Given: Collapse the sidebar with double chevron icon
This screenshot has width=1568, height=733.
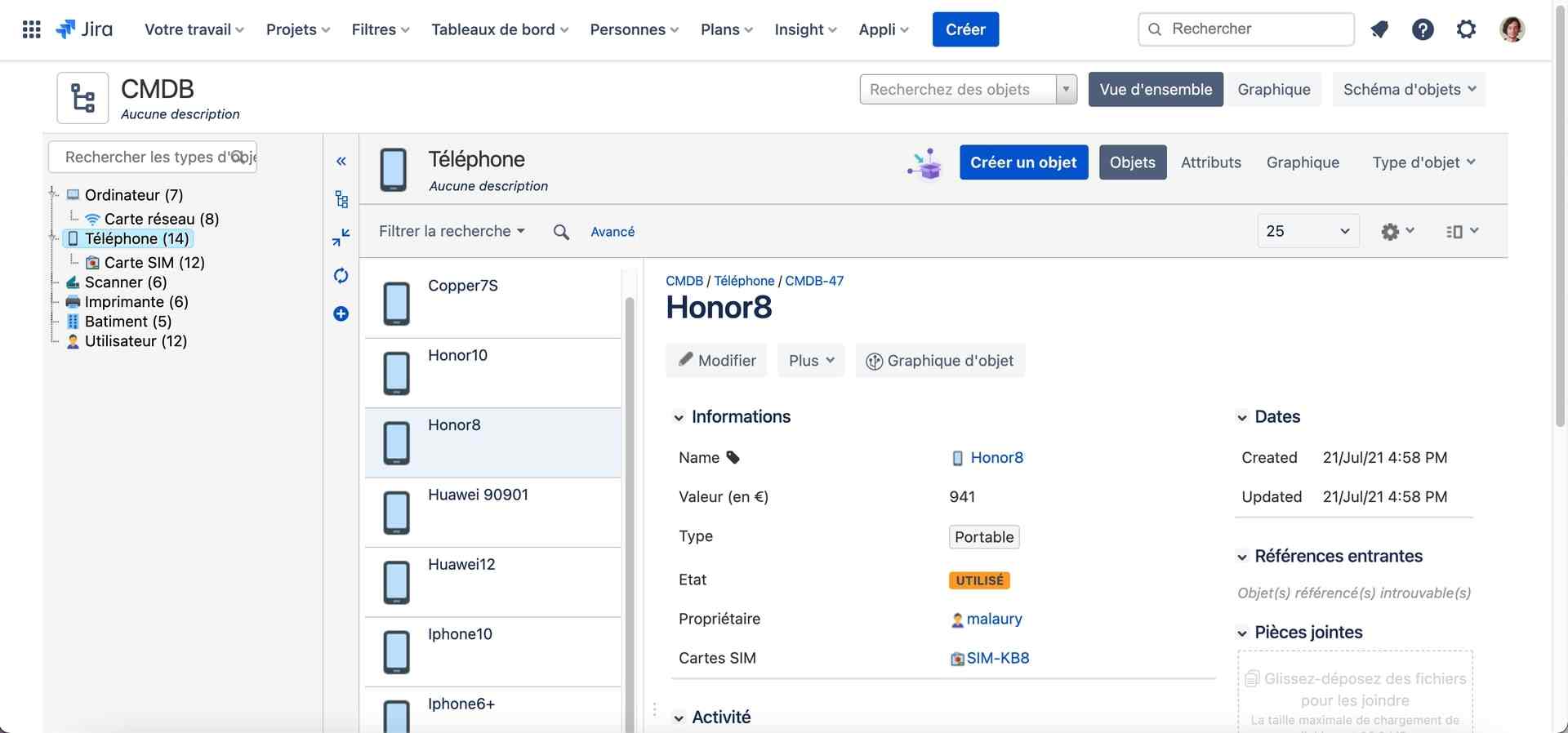Looking at the screenshot, I should [x=341, y=161].
